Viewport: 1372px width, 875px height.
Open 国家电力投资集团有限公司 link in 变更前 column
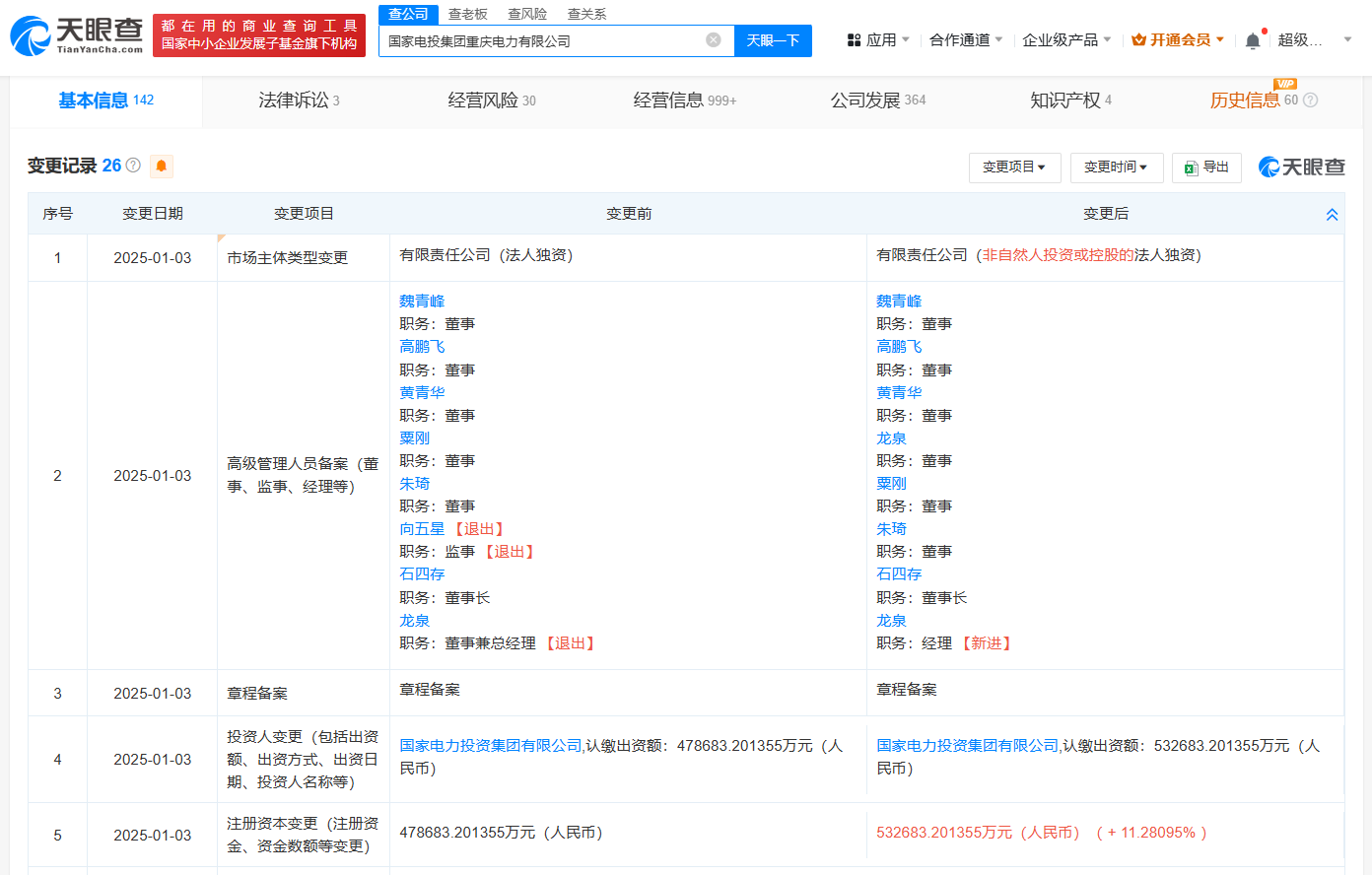coord(491,746)
